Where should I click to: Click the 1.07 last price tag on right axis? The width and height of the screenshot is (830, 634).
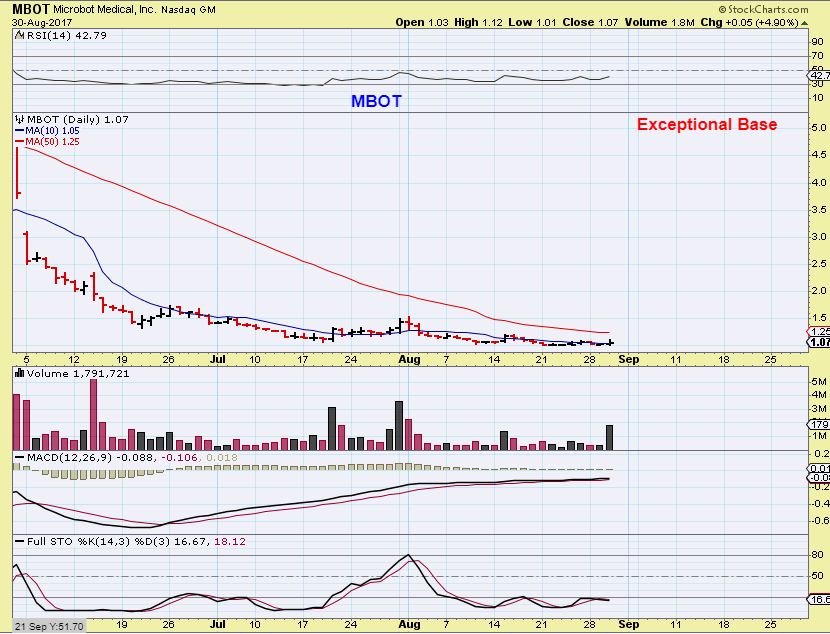(819, 342)
